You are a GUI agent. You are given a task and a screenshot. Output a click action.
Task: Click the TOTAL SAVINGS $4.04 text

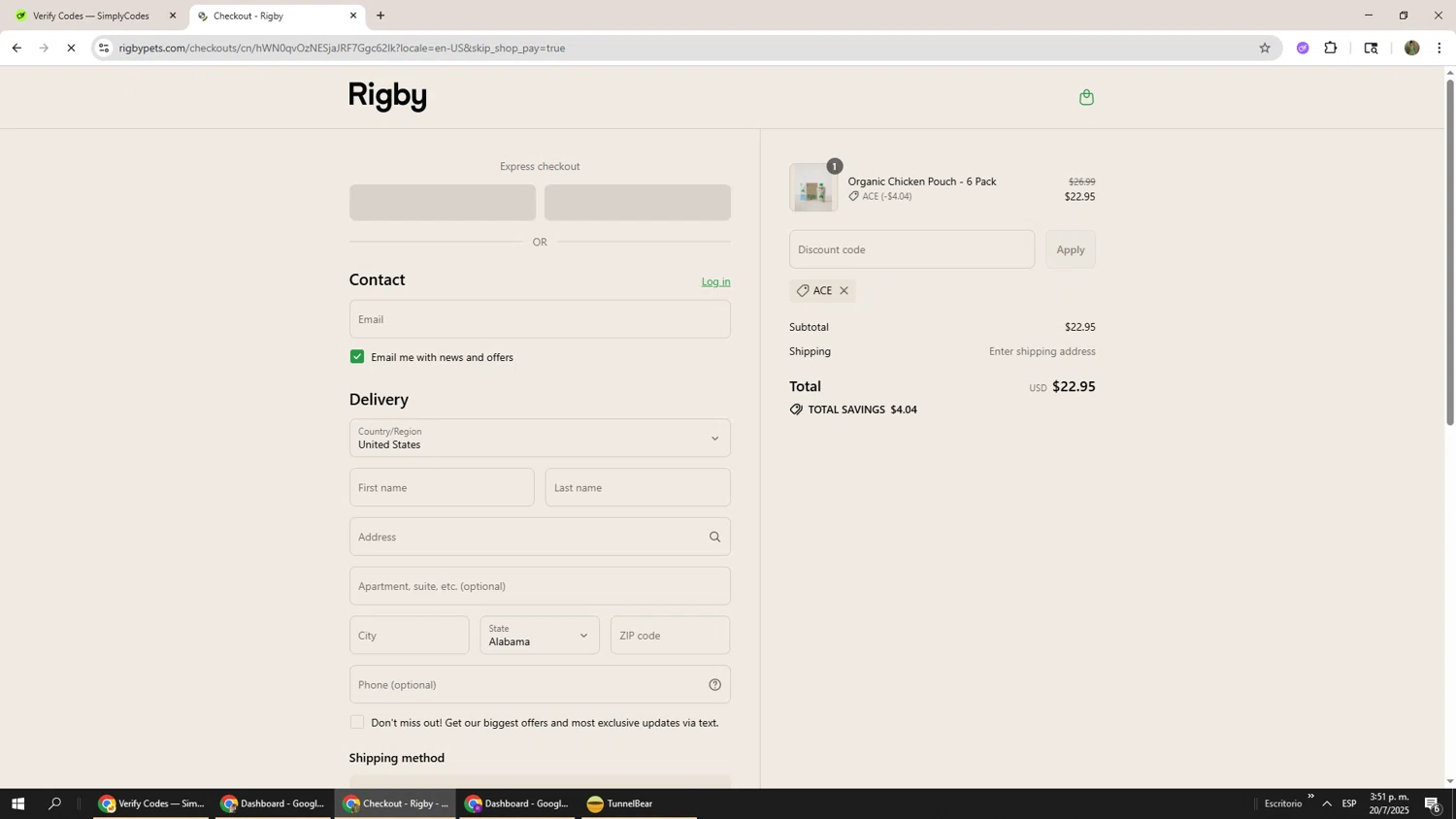click(862, 409)
